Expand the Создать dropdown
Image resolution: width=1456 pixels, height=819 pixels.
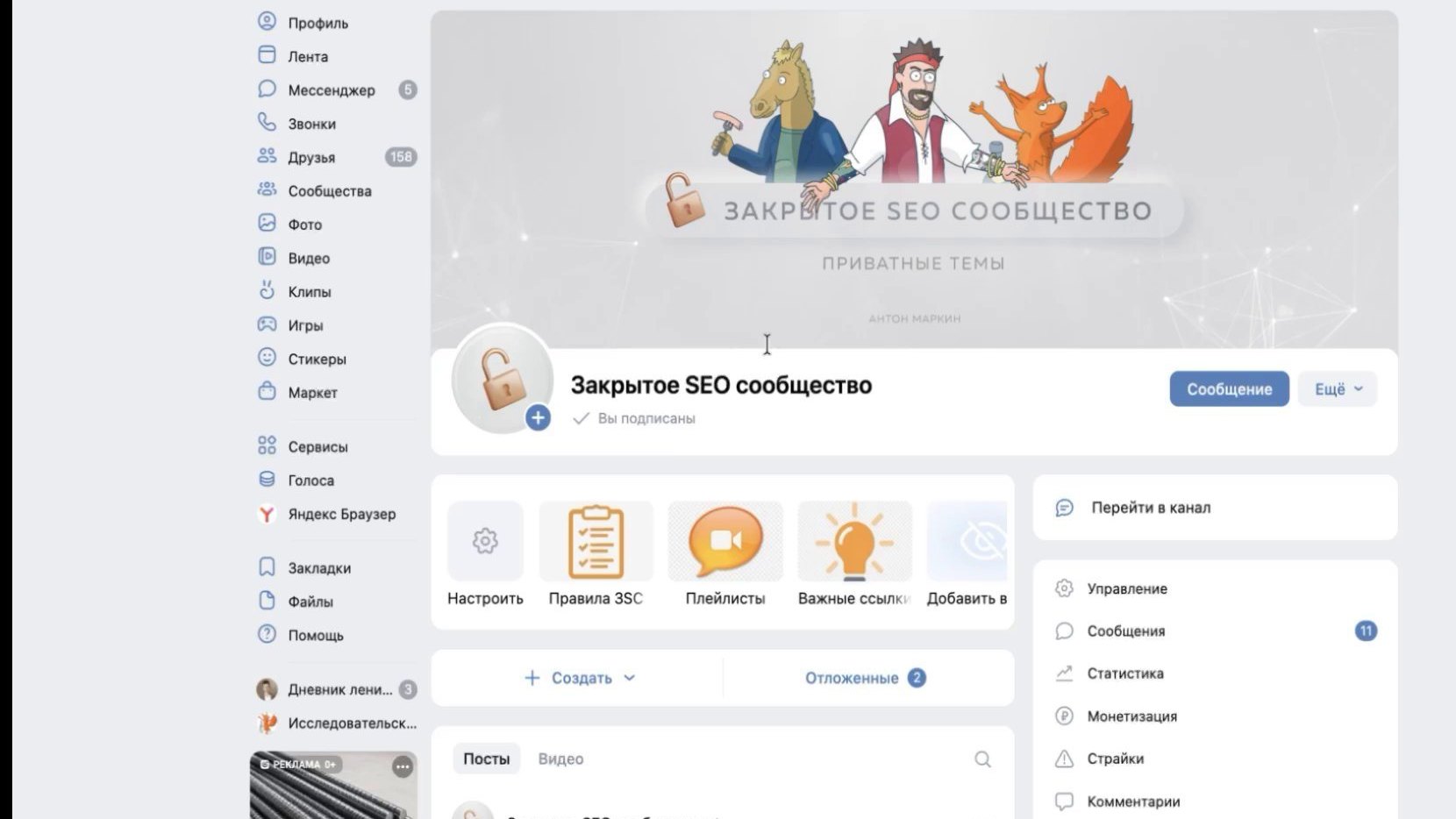point(580,678)
